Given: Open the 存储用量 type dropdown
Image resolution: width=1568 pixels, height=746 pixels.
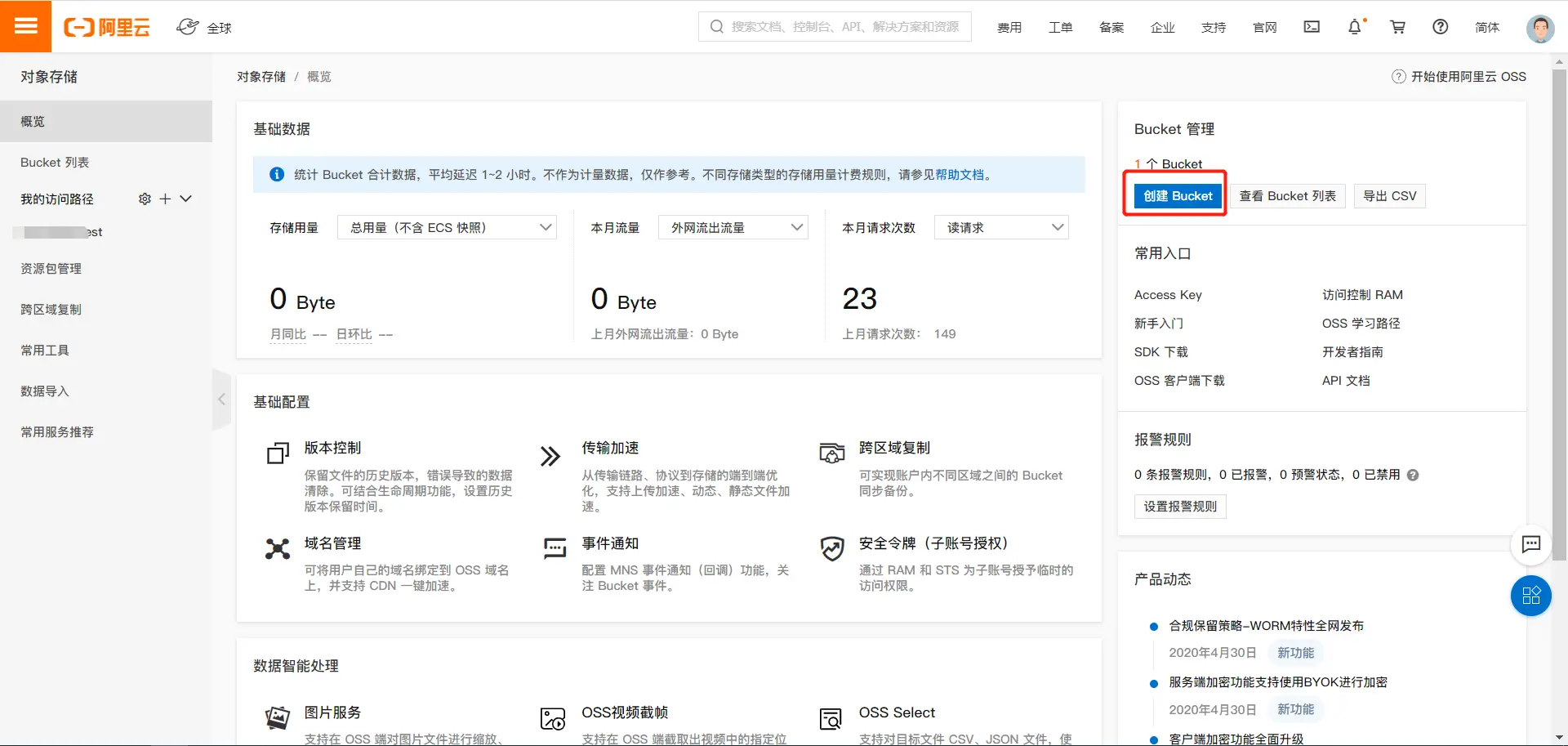Looking at the screenshot, I should click(447, 227).
